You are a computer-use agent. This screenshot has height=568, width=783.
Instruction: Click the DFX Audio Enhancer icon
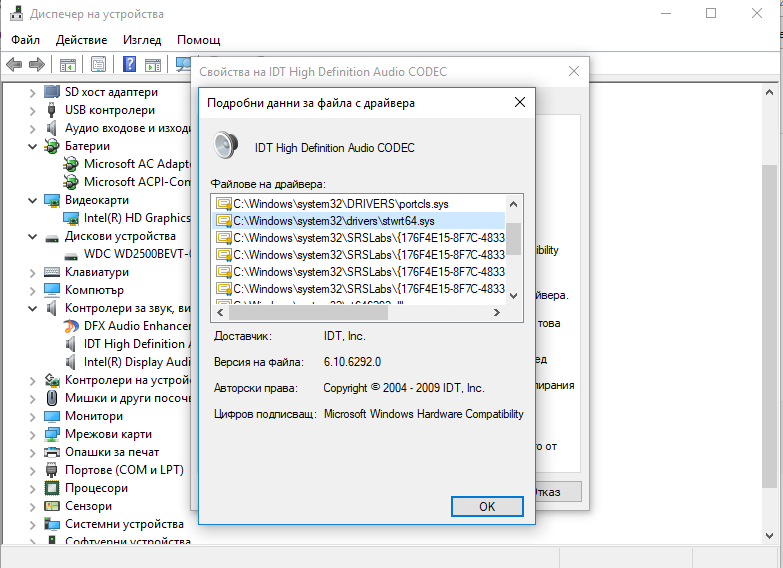point(71,326)
